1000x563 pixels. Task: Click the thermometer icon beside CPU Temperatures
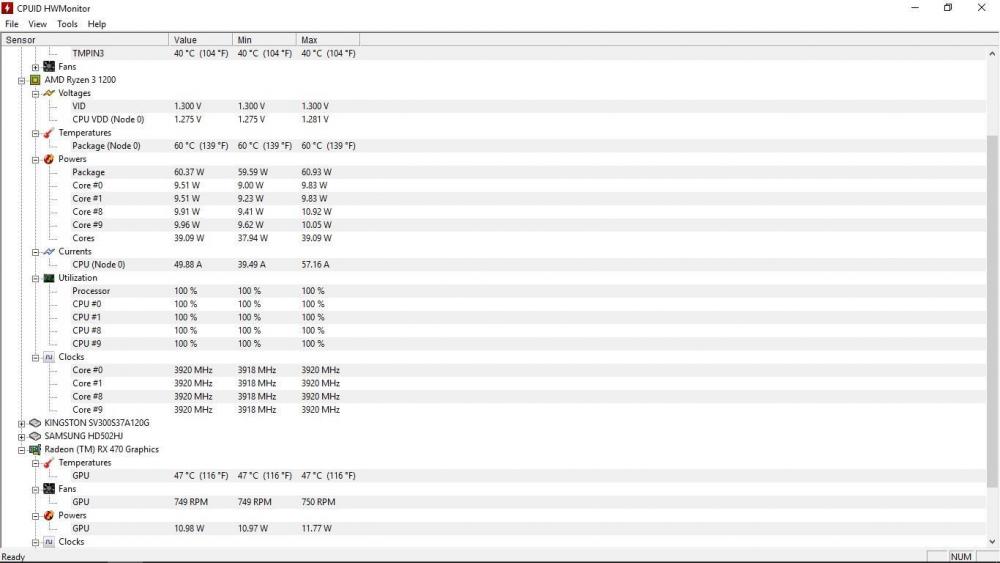(x=49, y=133)
